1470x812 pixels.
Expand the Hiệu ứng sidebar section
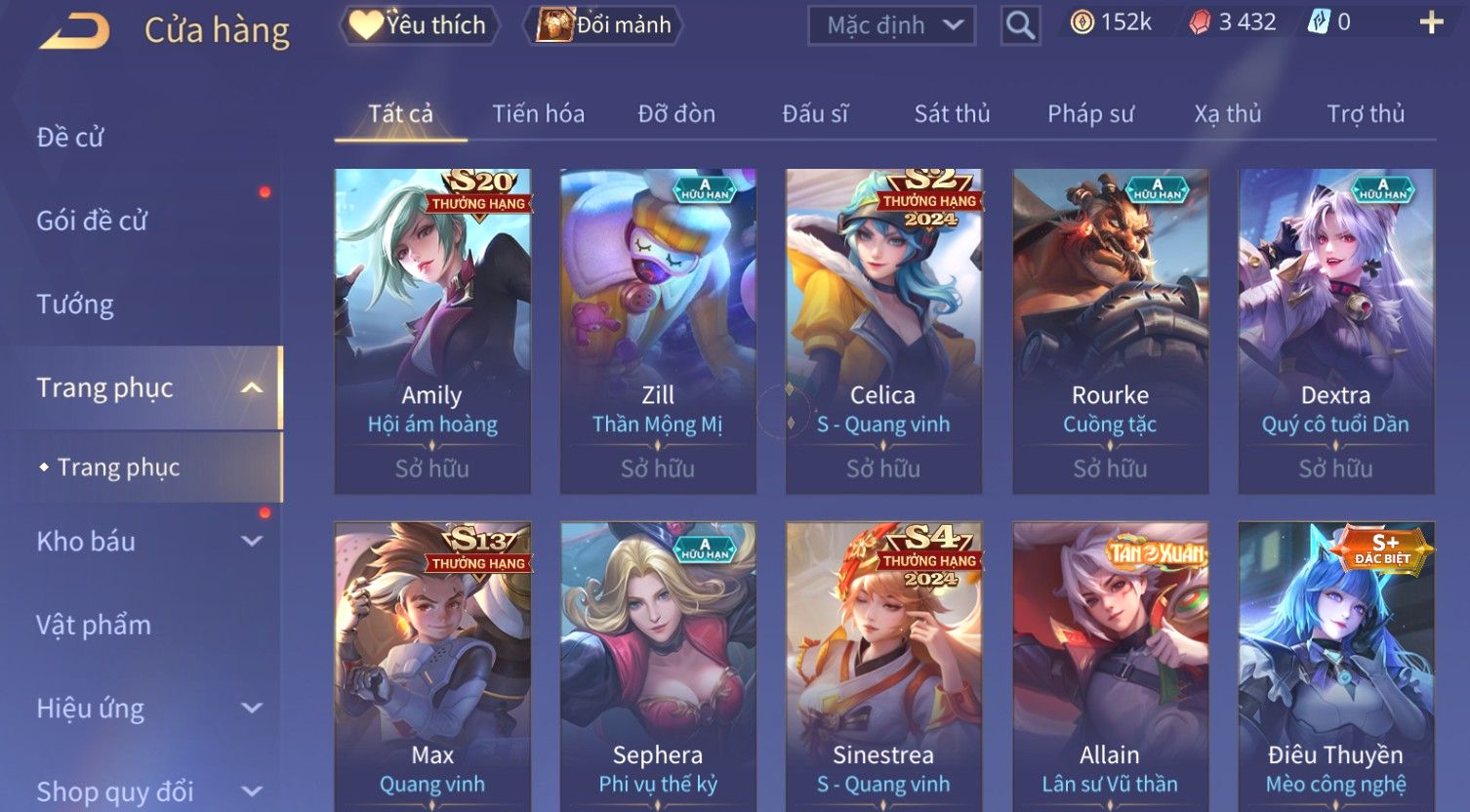coord(252,709)
